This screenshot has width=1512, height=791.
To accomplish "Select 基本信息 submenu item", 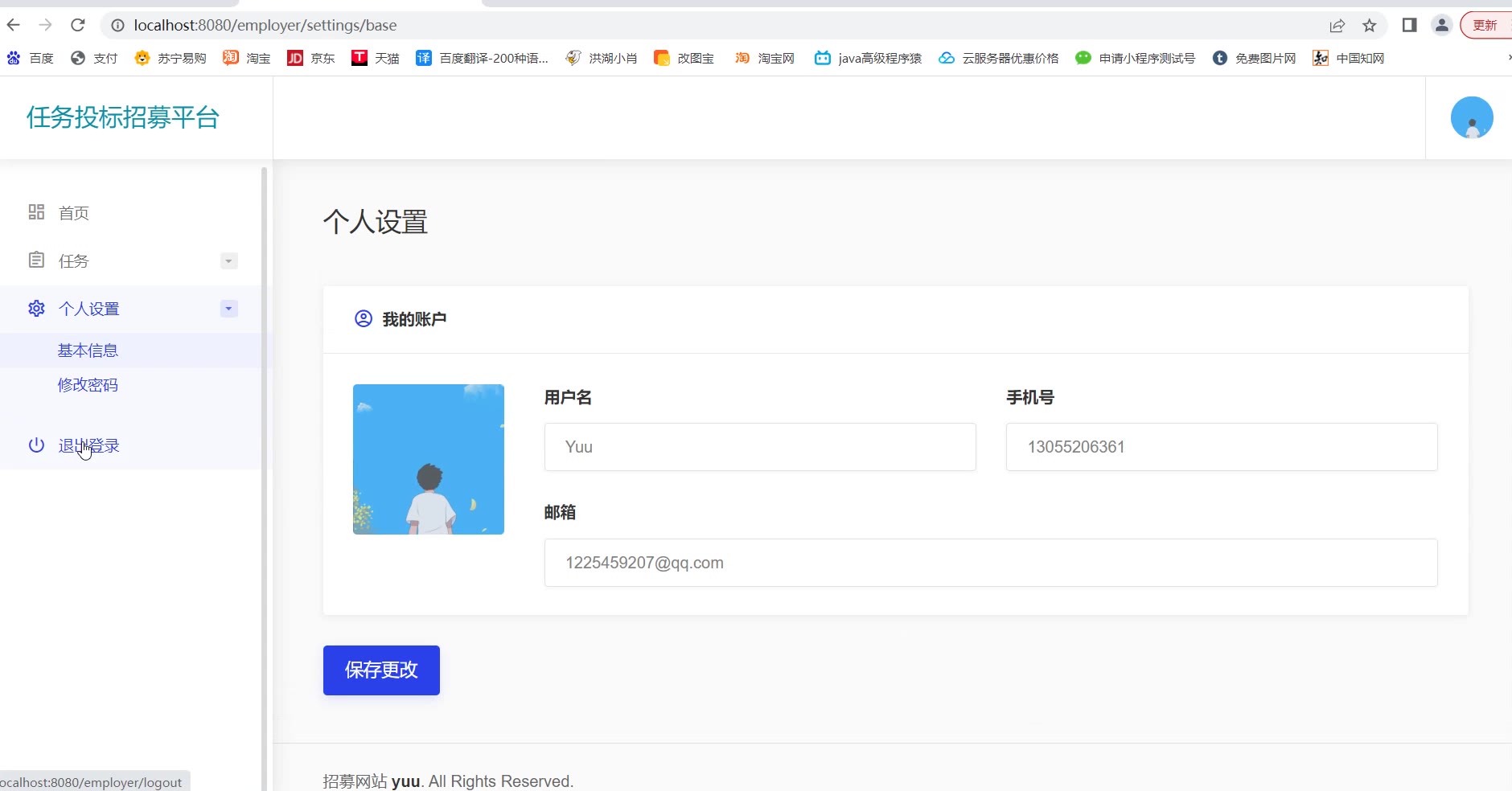I will [x=88, y=350].
